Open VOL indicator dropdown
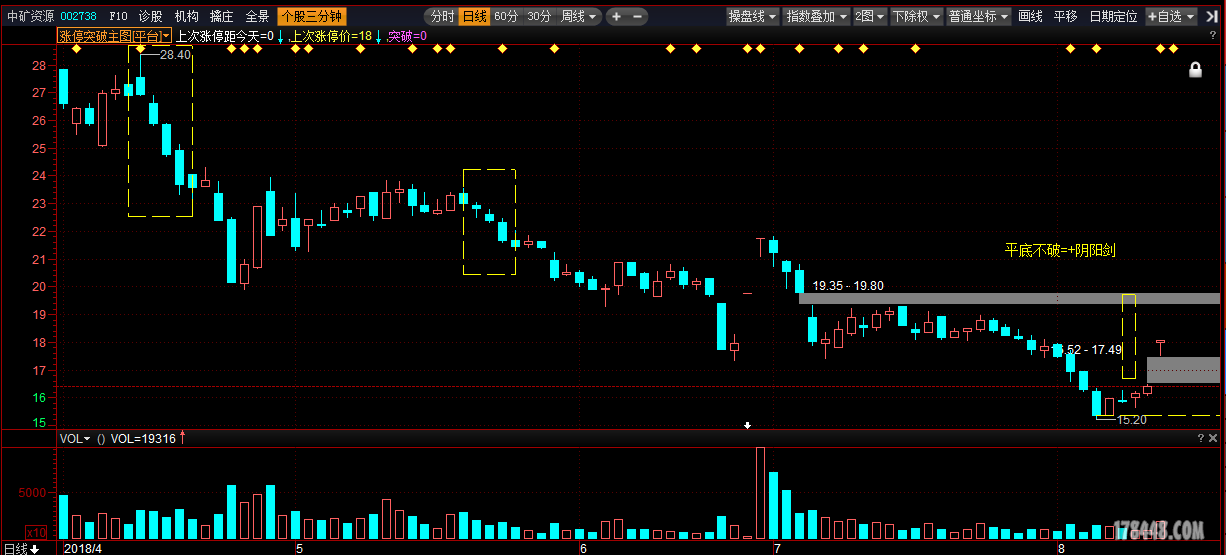Image resolution: width=1226 pixels, height=555 pixels. pyautogui.click(x=75, y=439)
